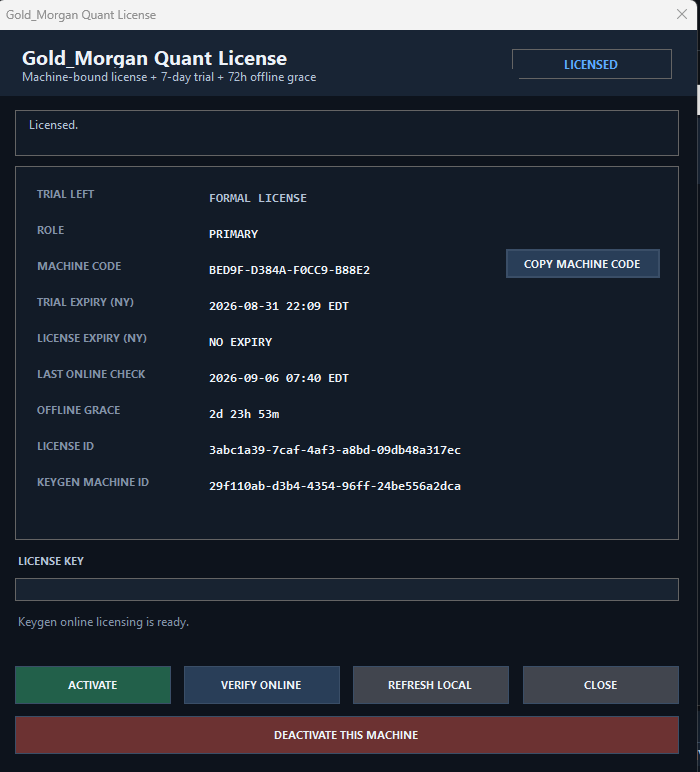Click 'Keygen online licensing is ready.' text
This screenshot has height=772, width=700.
click(103, 622)
